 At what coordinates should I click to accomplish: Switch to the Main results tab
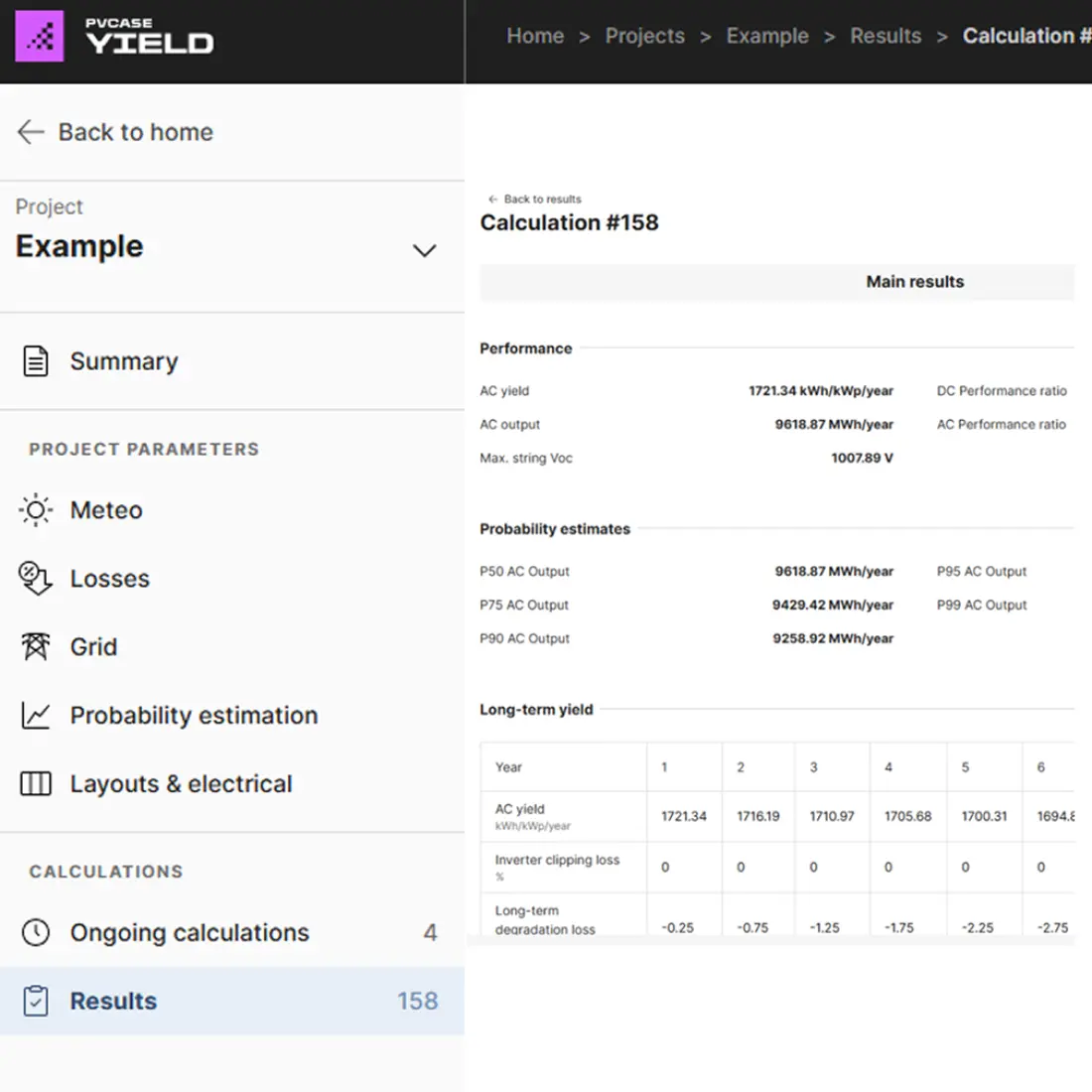[914, 281]
